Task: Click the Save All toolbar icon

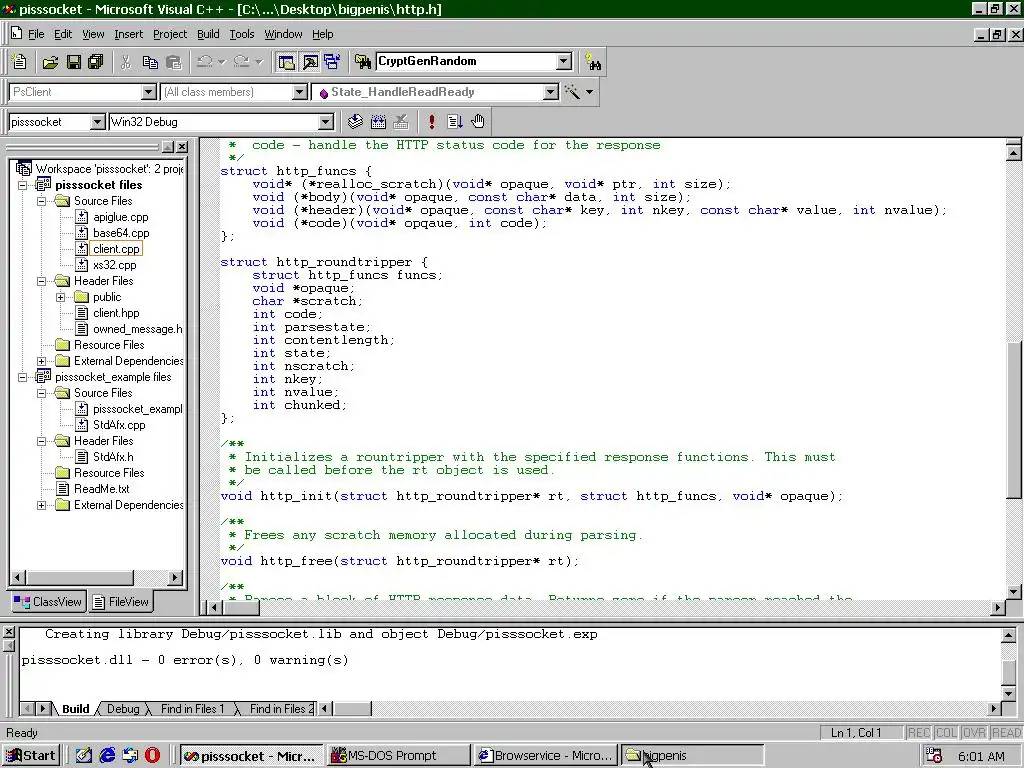Action: (x=96, y=62)
